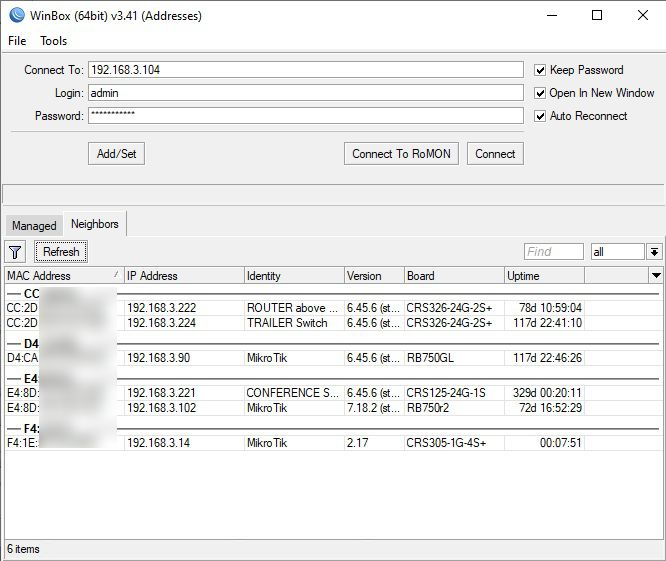Click the Add/Set button
Screen dimensions: 666x561
tap(116, 153)
